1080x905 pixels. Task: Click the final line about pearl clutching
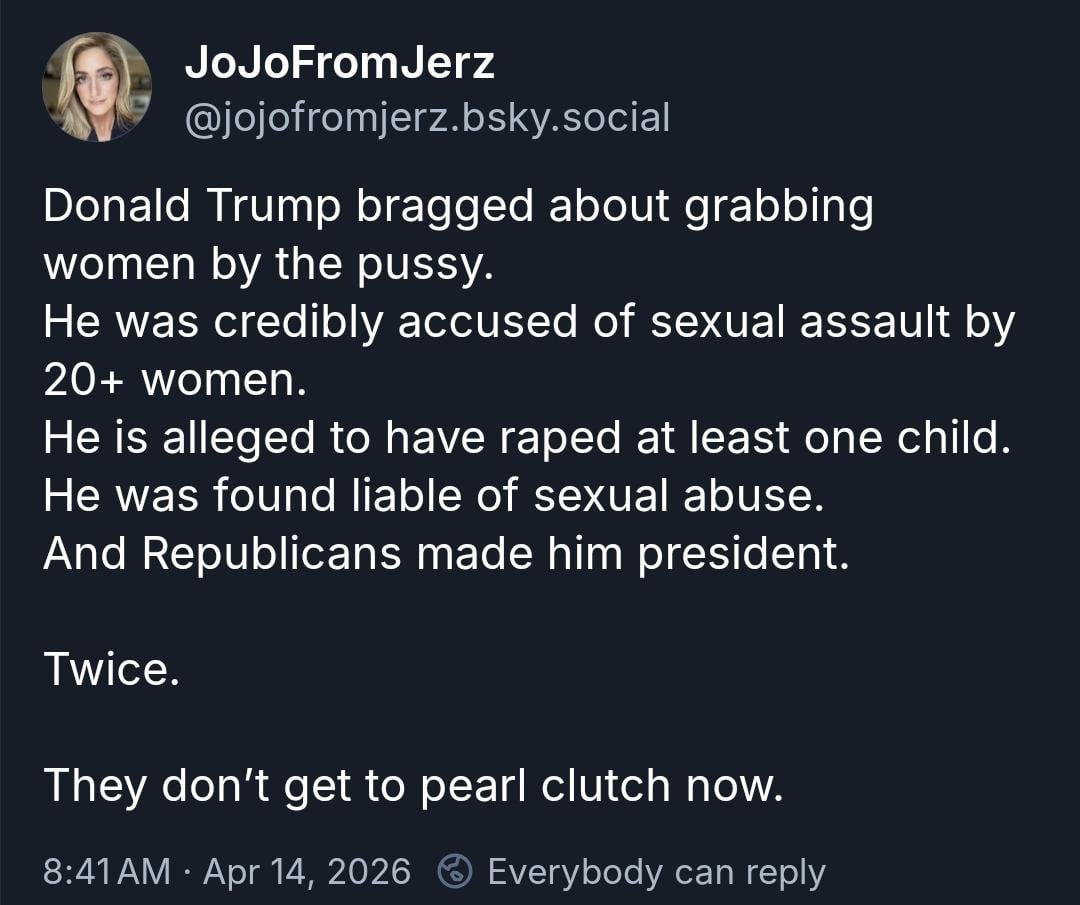tap(411, 786)
